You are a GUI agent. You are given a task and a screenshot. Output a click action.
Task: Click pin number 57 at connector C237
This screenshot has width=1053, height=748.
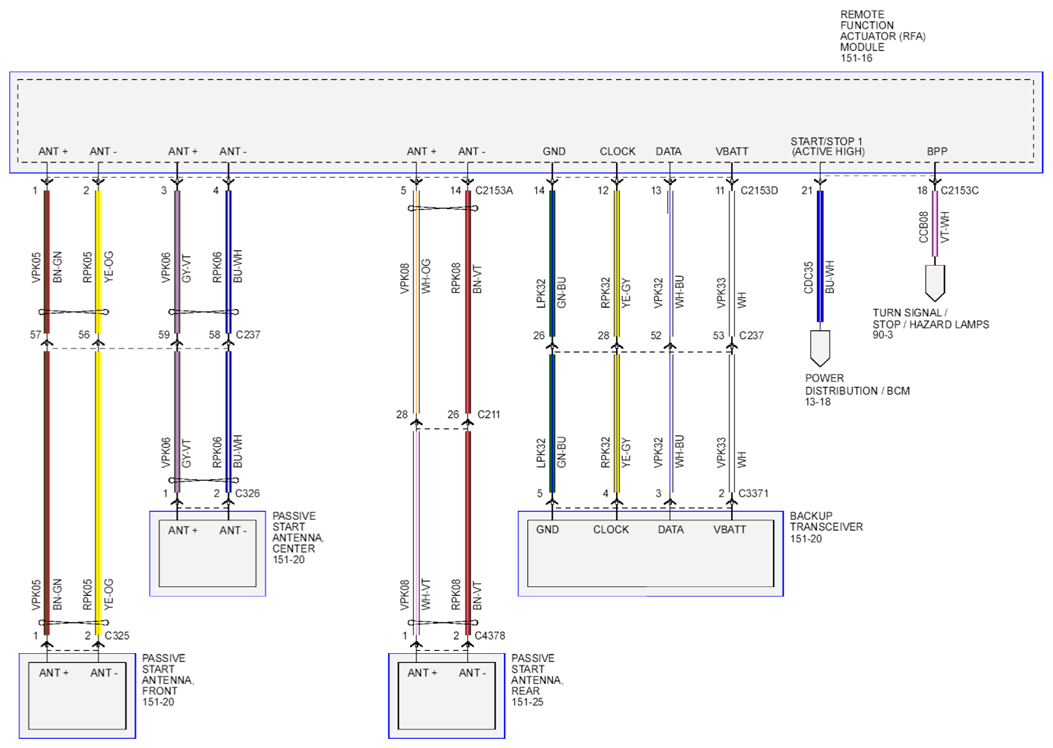click(36, 334)
